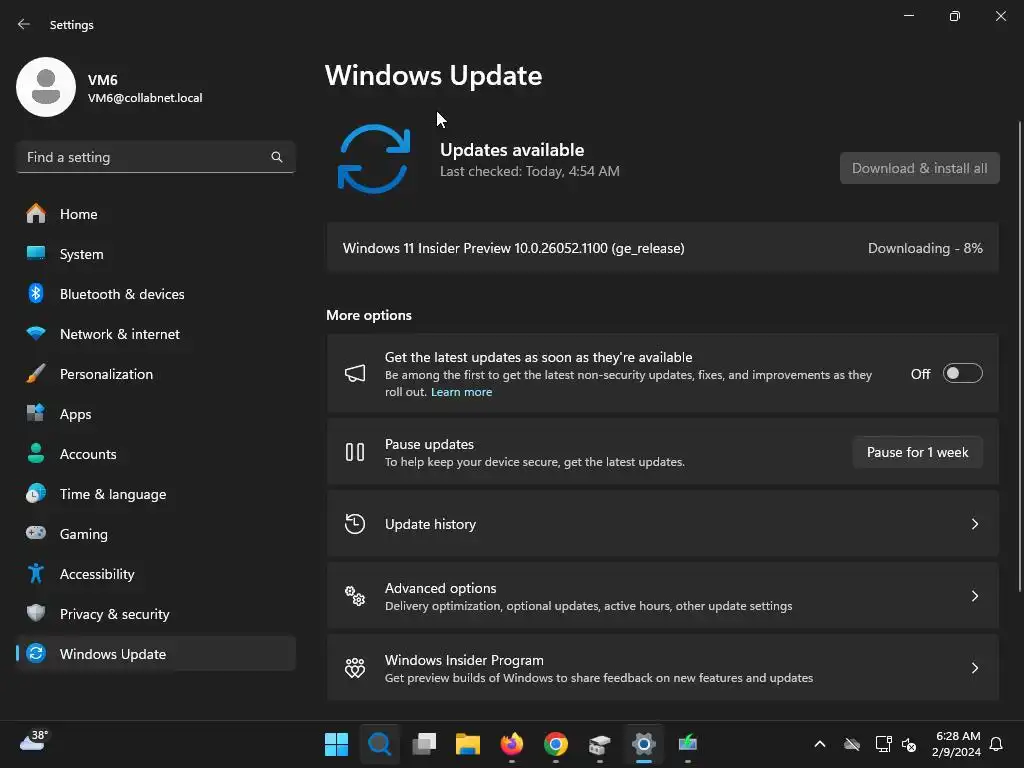Image resolution: width=1024 pixels, height=768 pixels.
Task: Expand the Update history entry chevron
Action: coord(974,524)
